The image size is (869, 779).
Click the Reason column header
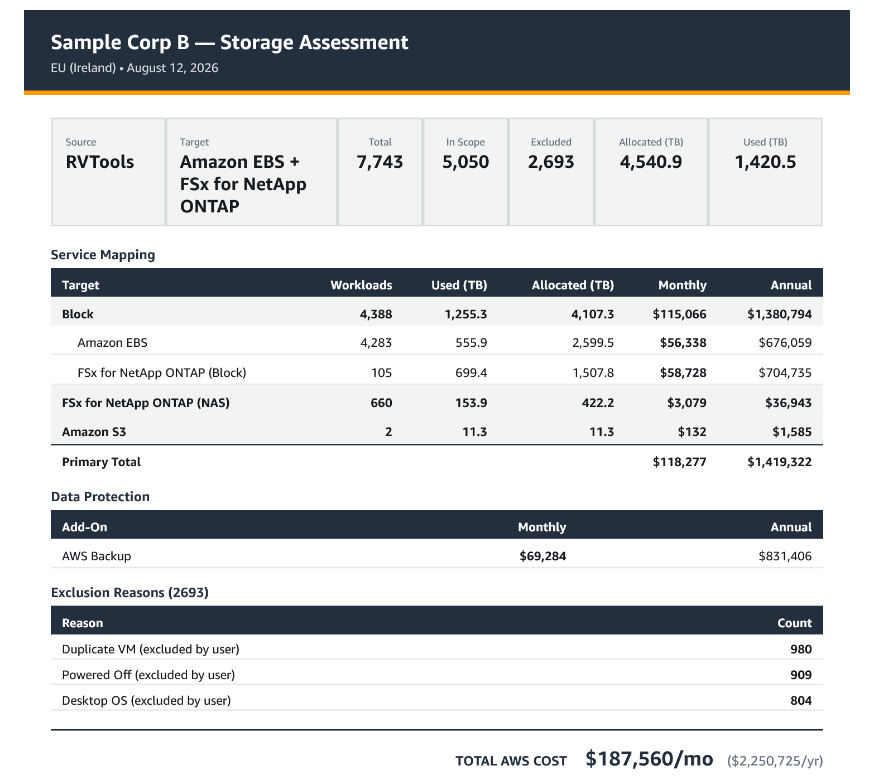(x=83, y=623)
